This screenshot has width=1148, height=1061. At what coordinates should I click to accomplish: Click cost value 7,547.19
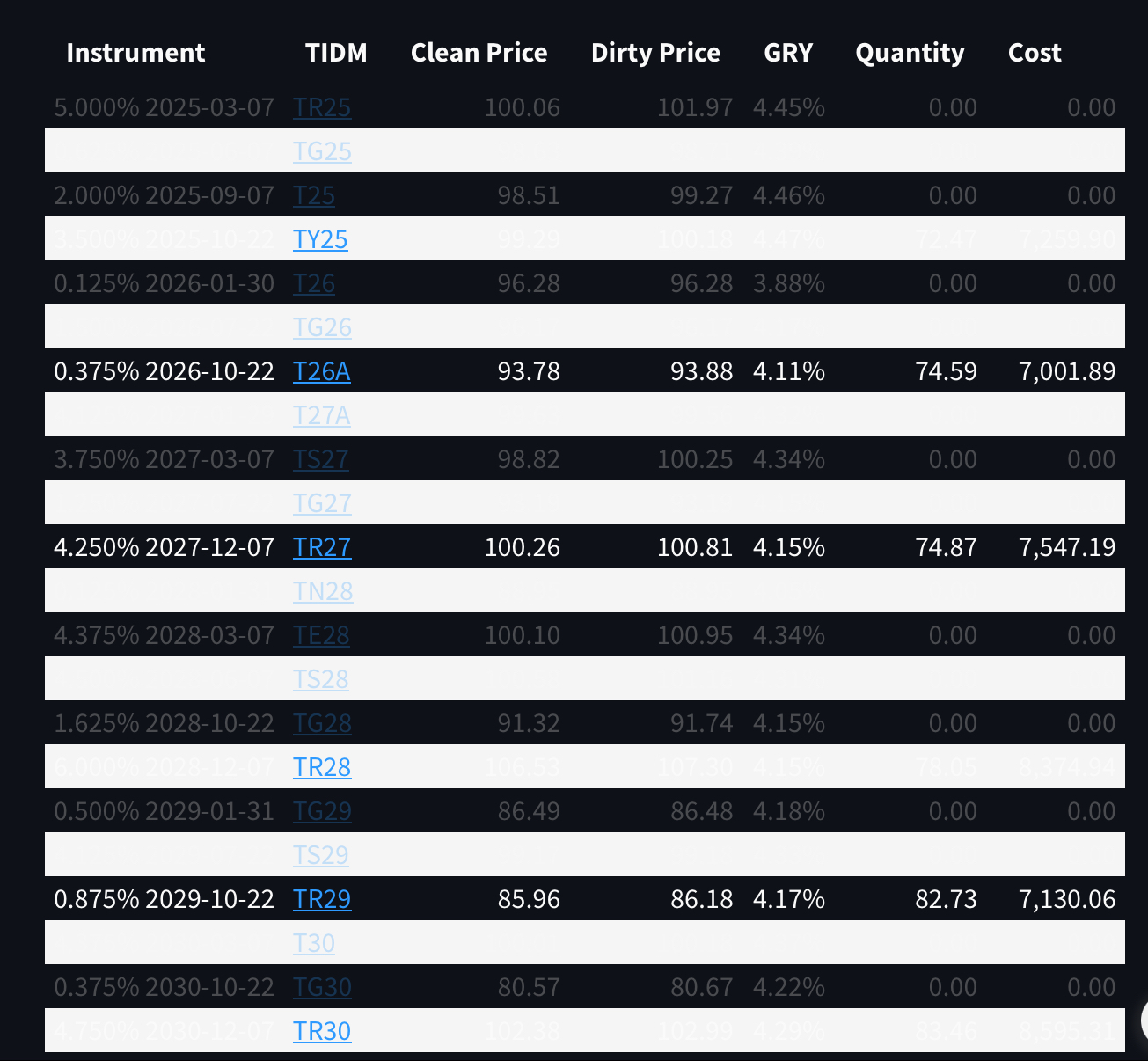(1067, 547)
